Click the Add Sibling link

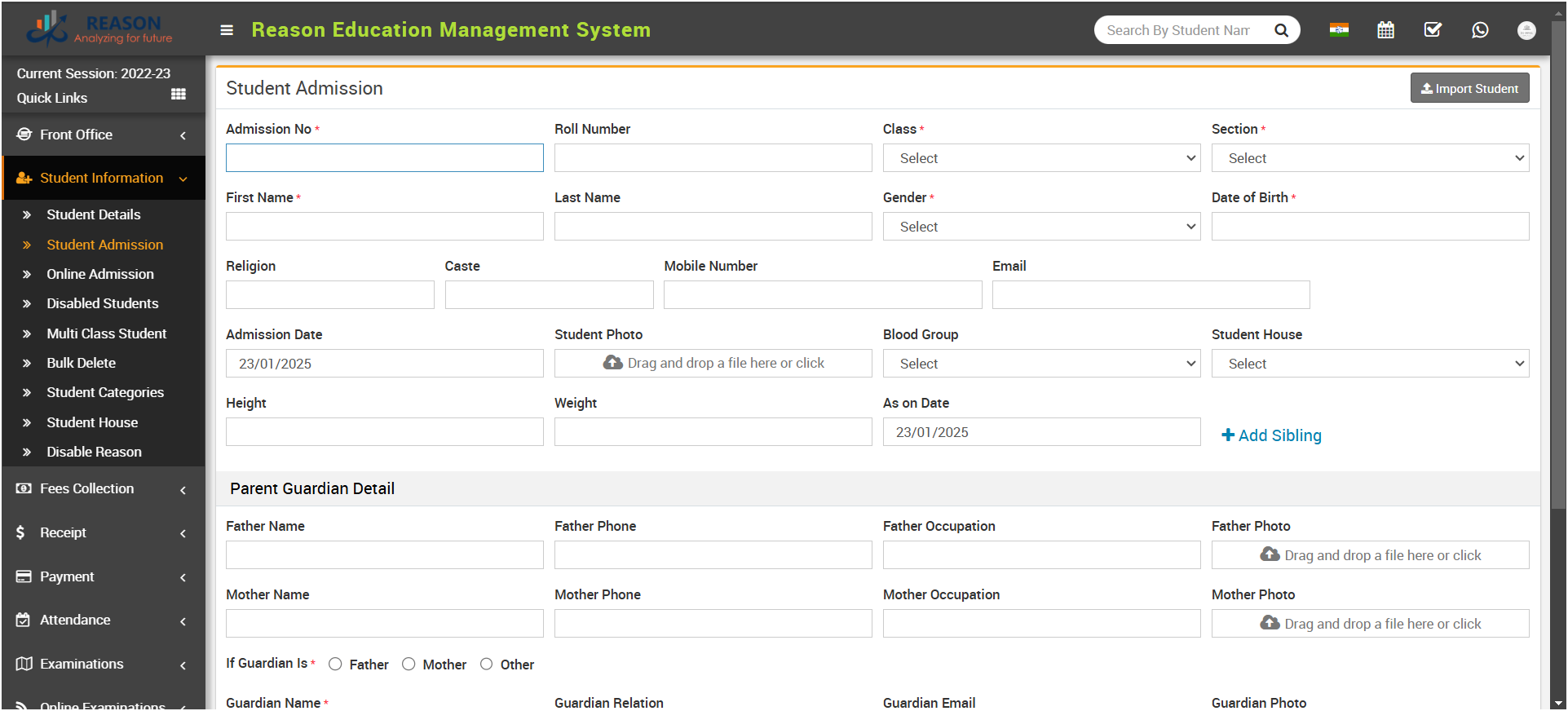(1271, 435)
